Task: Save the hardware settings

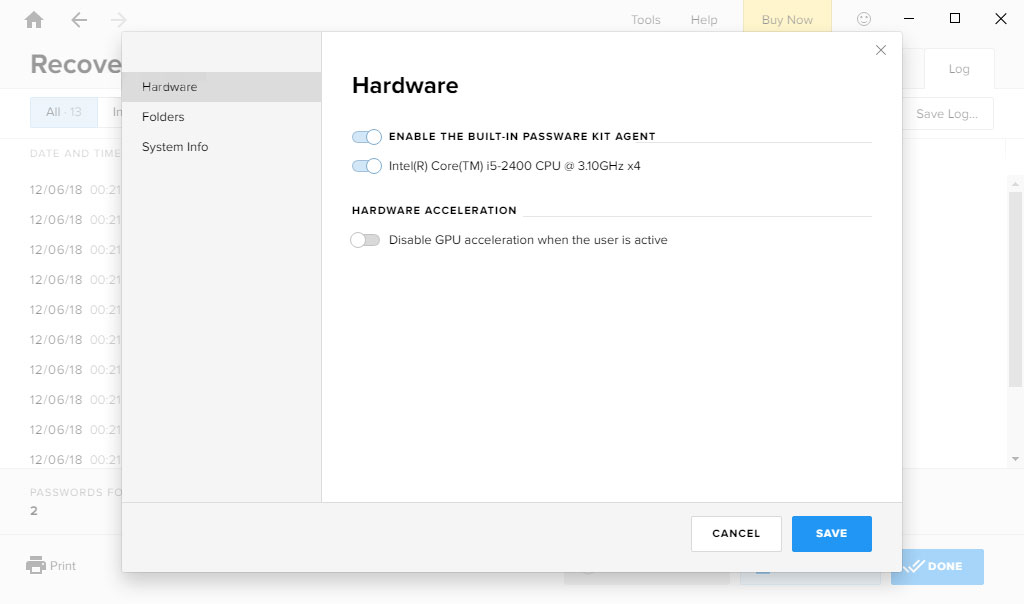Action: pos(831,534)
